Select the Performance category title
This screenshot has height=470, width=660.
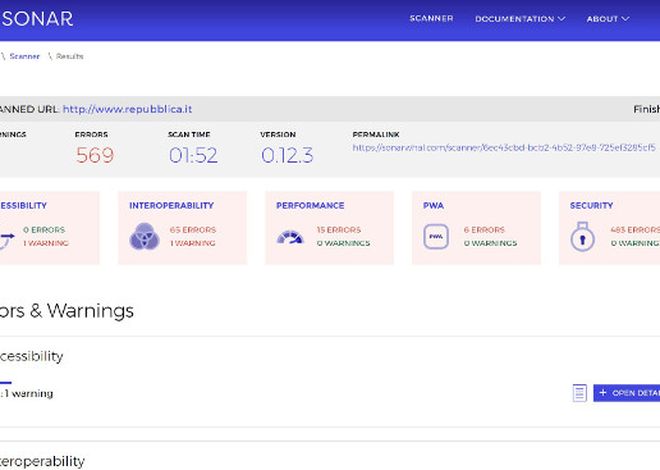click(x=310, y=206)
